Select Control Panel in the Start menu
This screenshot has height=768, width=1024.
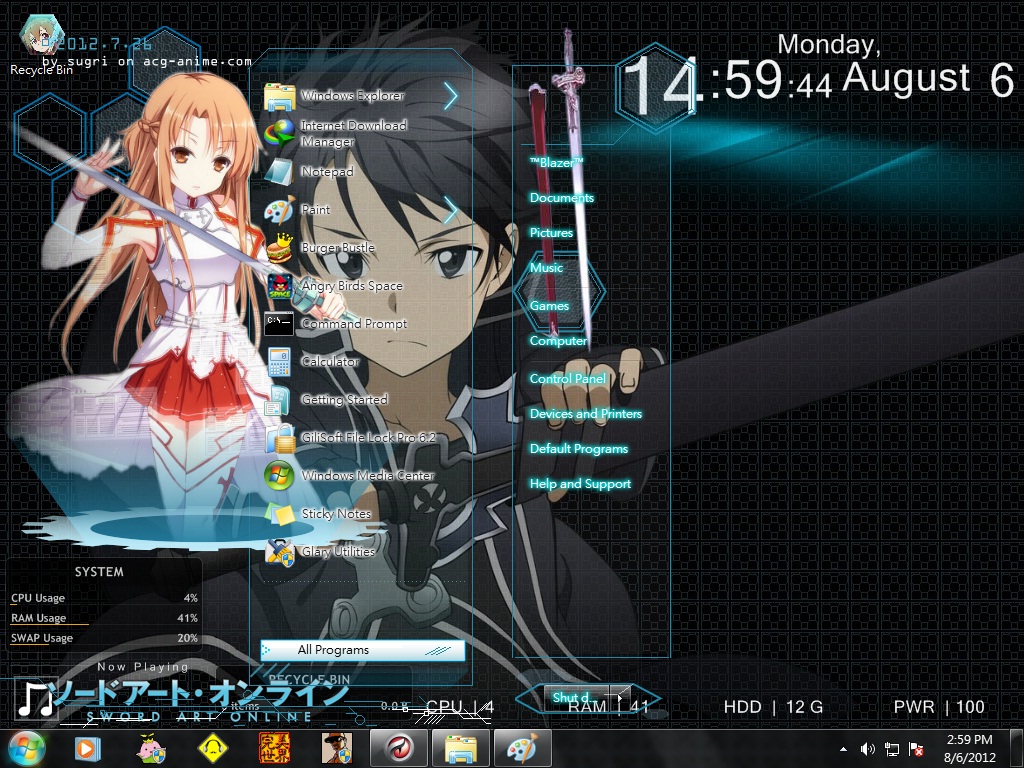[x=567, y=379]
